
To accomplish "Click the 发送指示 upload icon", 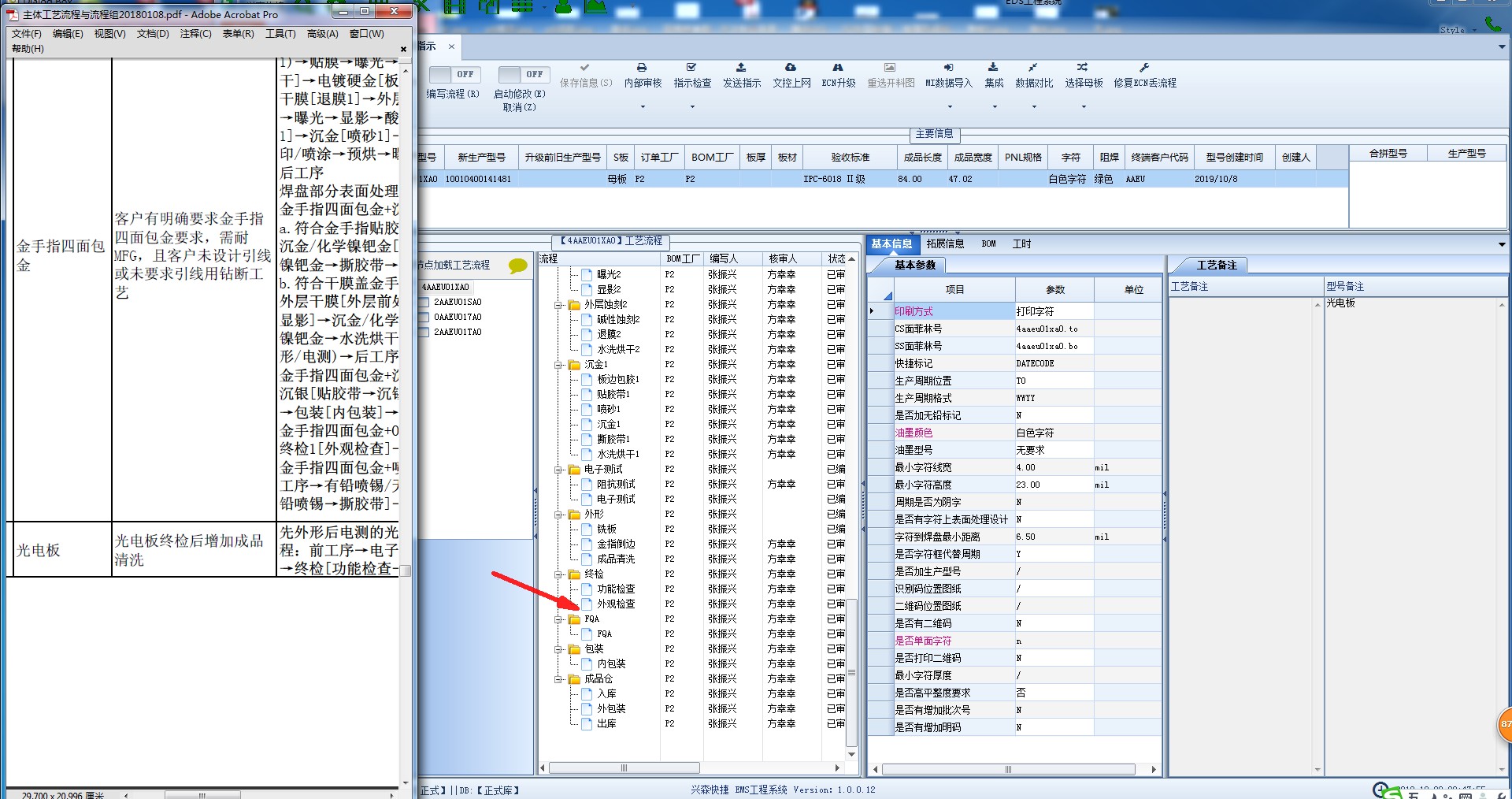I will 741,68.
